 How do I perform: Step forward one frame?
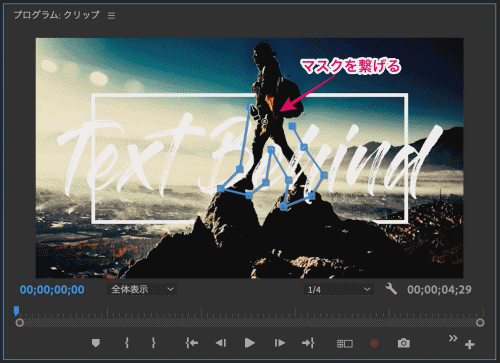coord(279,343)
